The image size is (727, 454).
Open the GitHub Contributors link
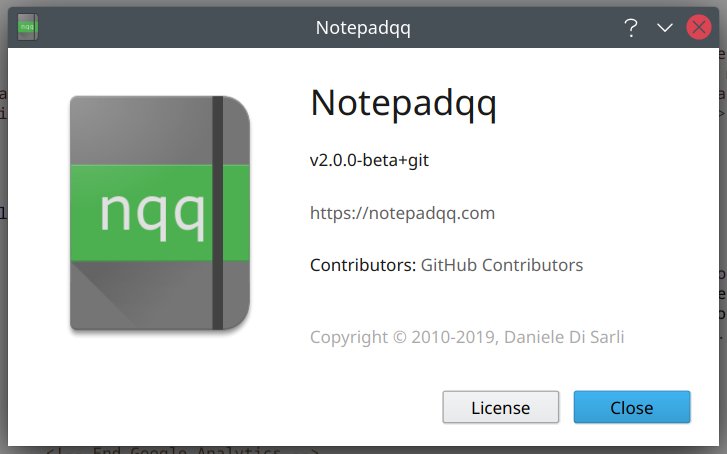tap(501, 265)
